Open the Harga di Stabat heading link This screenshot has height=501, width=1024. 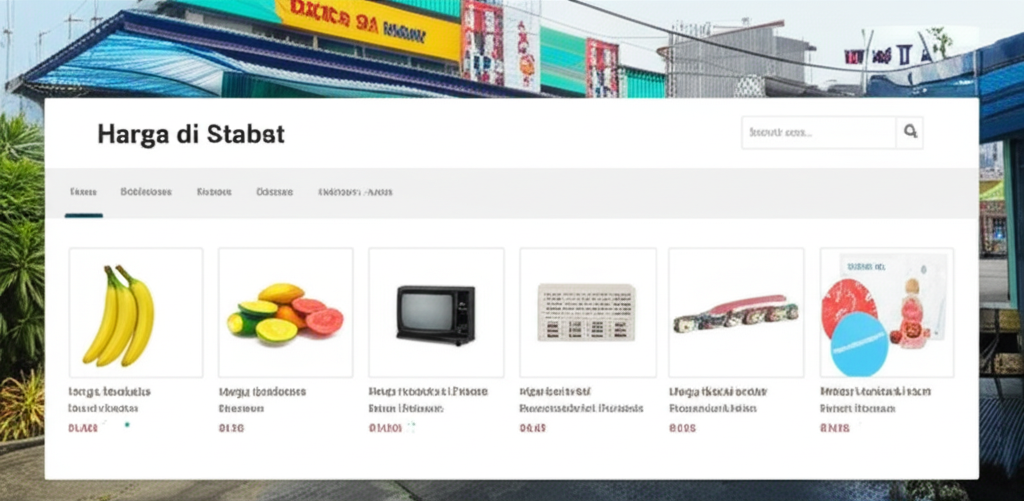(191, 135)
